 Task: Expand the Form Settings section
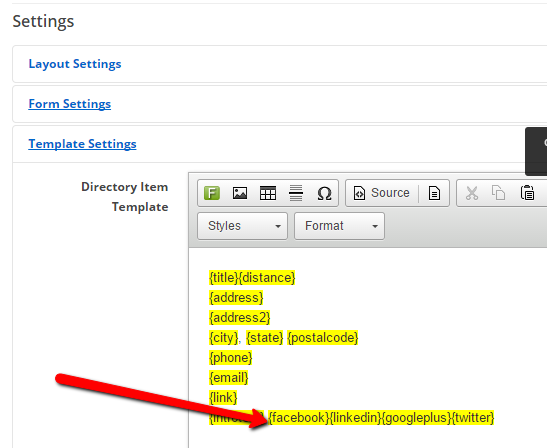click(69, 104)
